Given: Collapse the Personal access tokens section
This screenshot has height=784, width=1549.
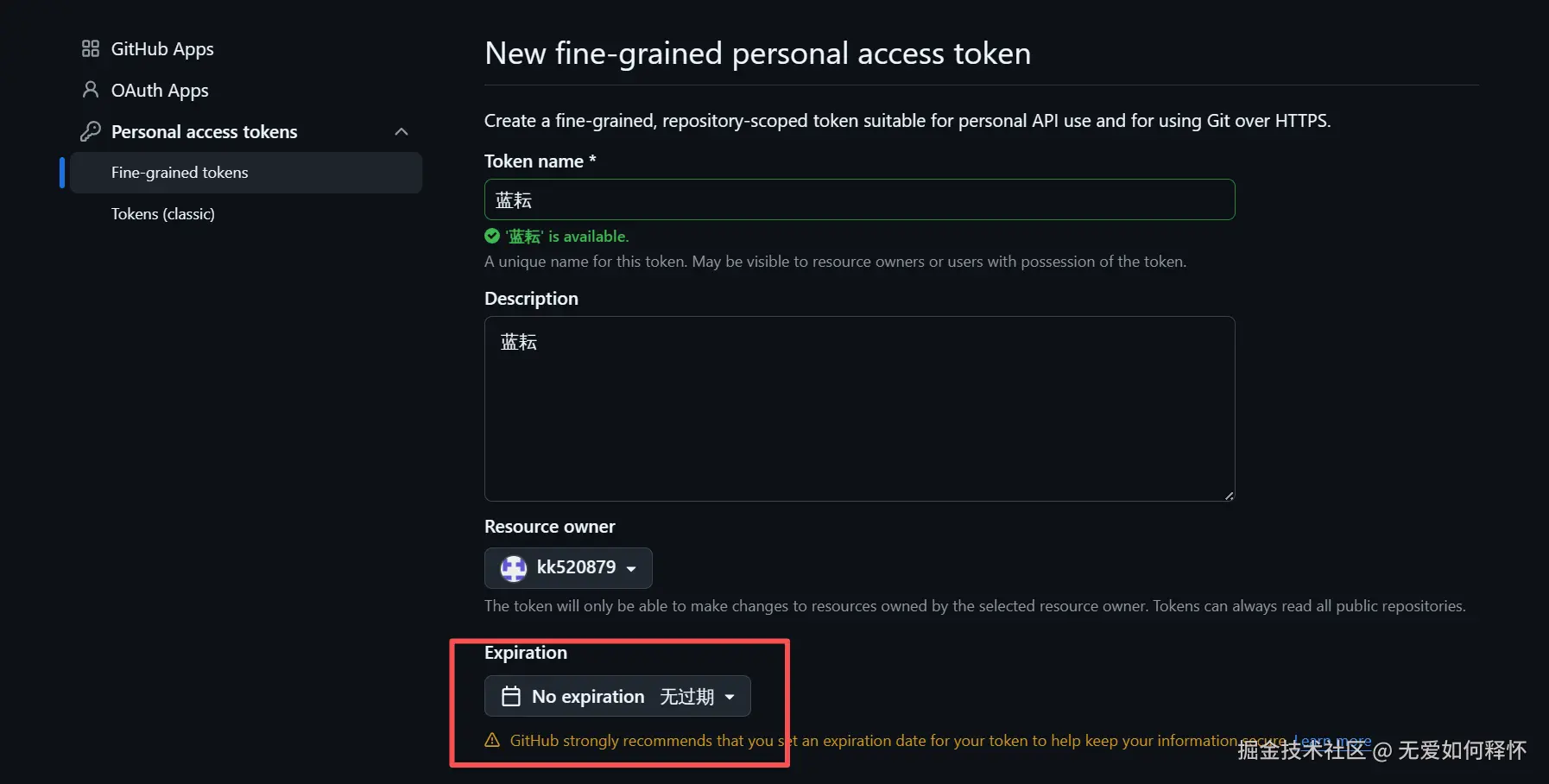Looking at the screenshot, I should click(x=401, y=131).
